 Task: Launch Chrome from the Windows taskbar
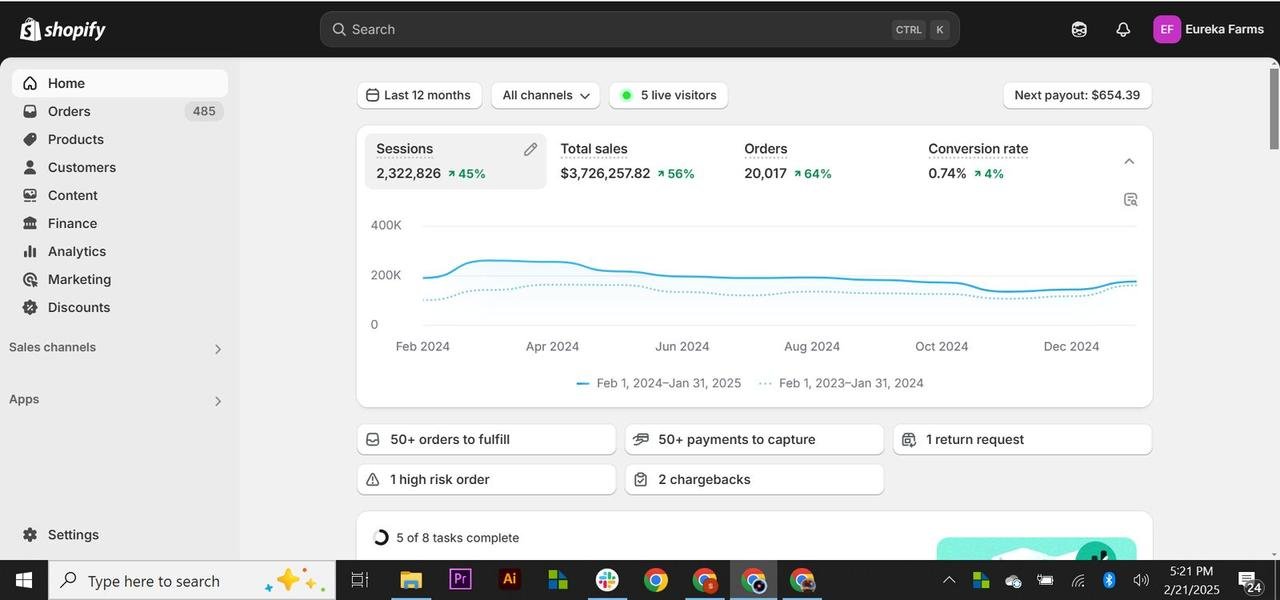click(x=655, y=580)
